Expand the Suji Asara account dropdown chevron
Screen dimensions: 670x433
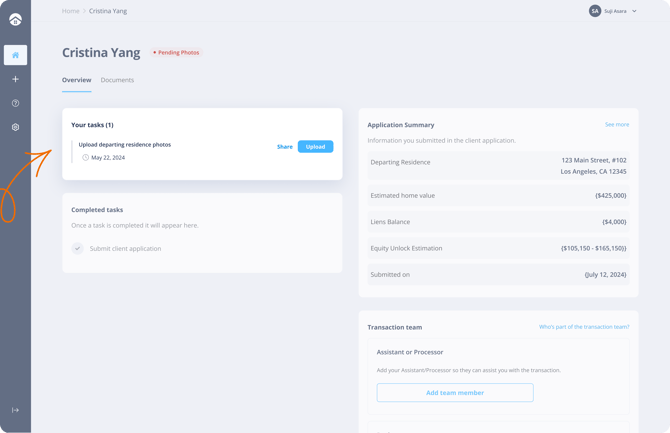[634, 11]
